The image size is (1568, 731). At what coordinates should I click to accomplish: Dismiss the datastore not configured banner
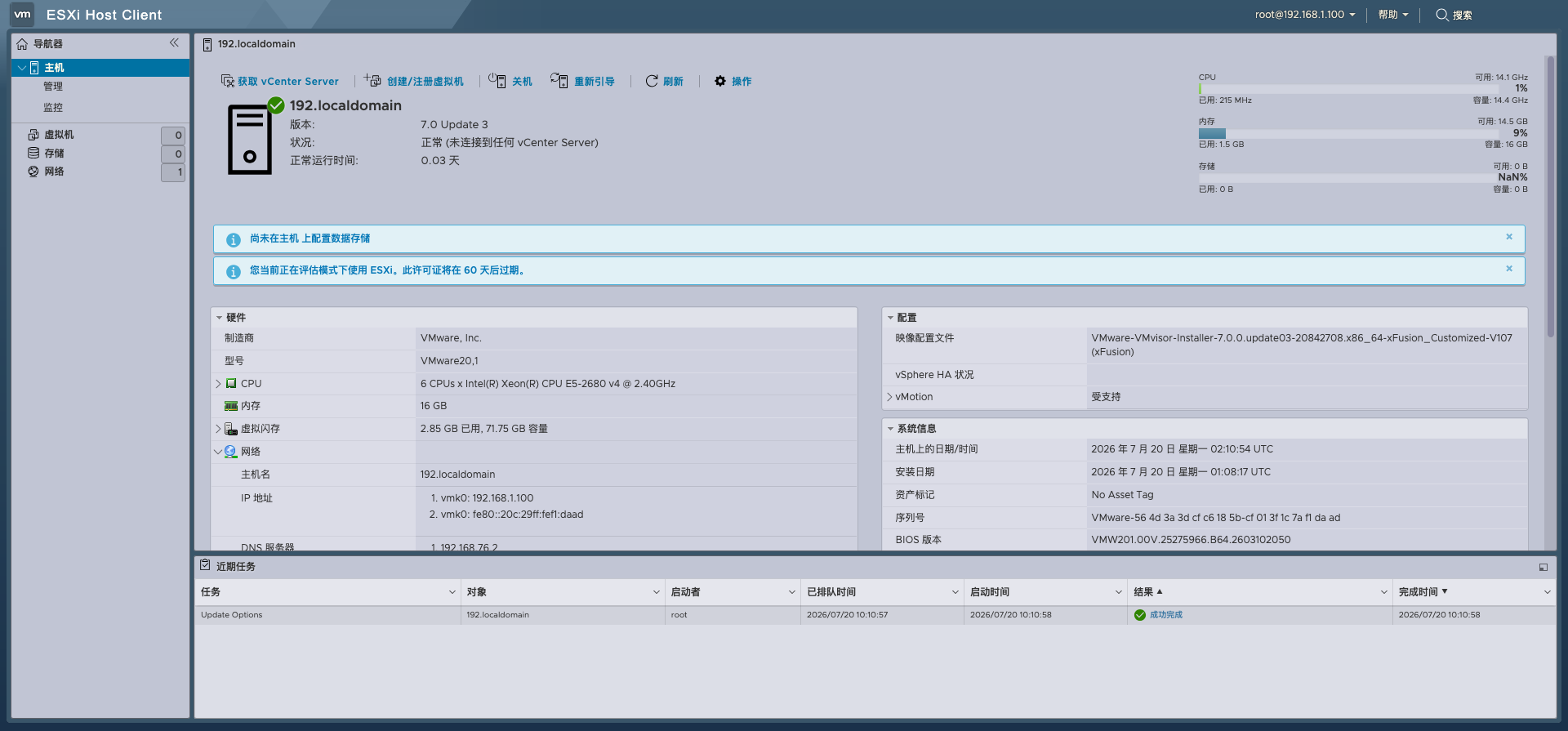tap(1509, 237)
